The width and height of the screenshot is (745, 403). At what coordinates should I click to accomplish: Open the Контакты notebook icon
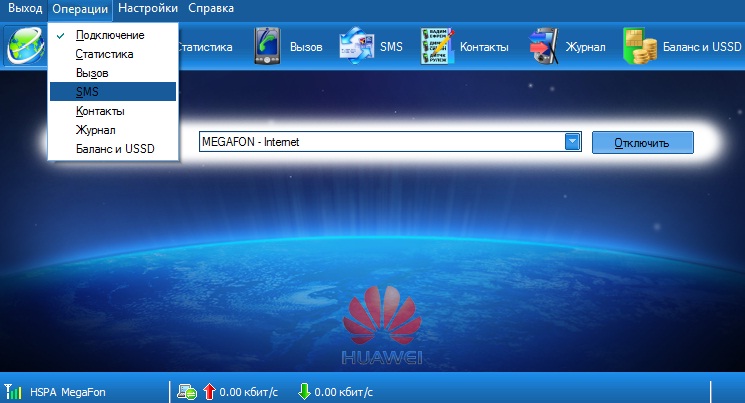[437, 46]
